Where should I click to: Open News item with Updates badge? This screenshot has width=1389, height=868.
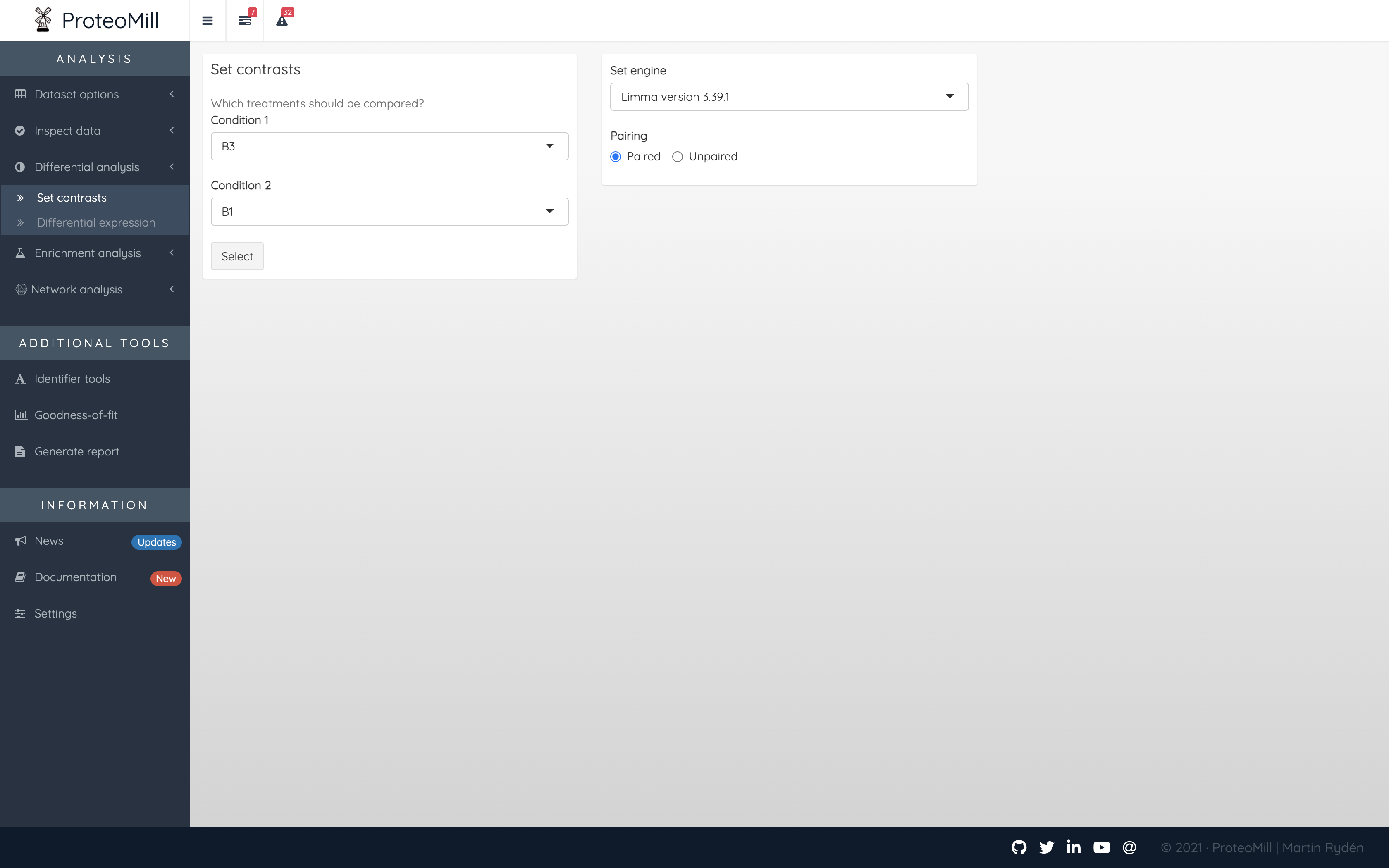coord(49,541)
